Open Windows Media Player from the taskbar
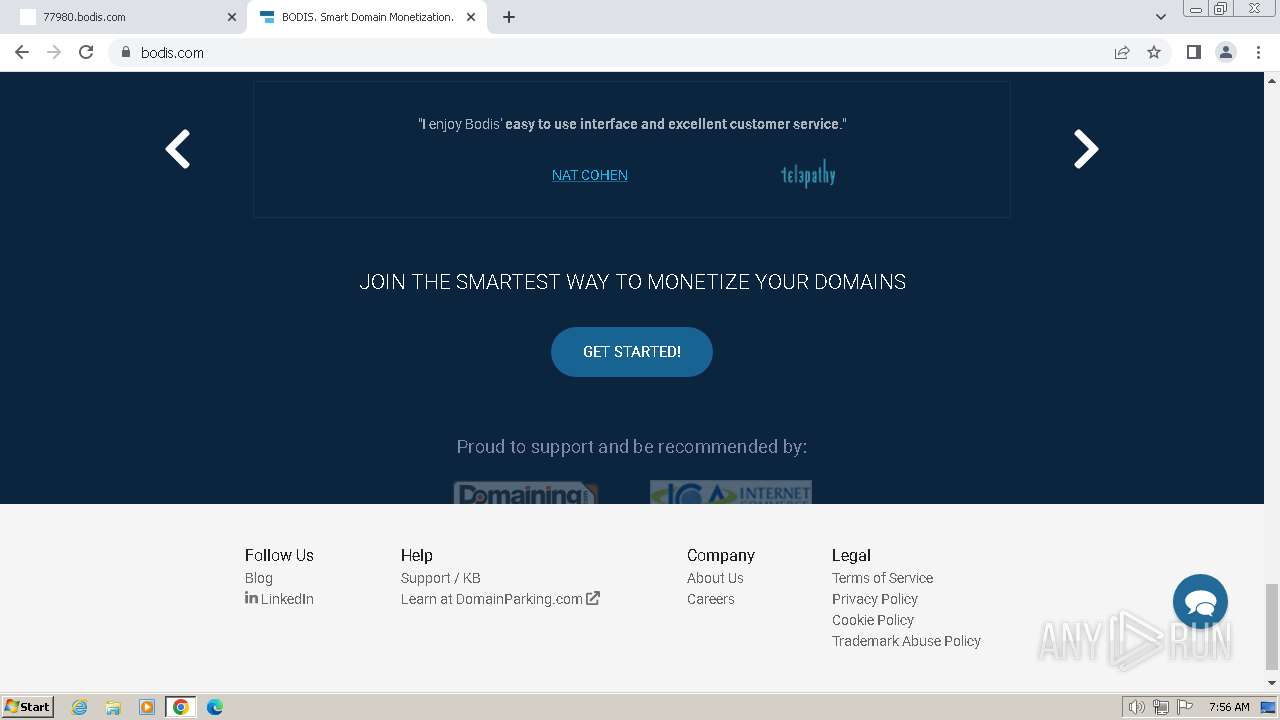The width and height of the screenshot is (1280, 720). coord(147,707)
